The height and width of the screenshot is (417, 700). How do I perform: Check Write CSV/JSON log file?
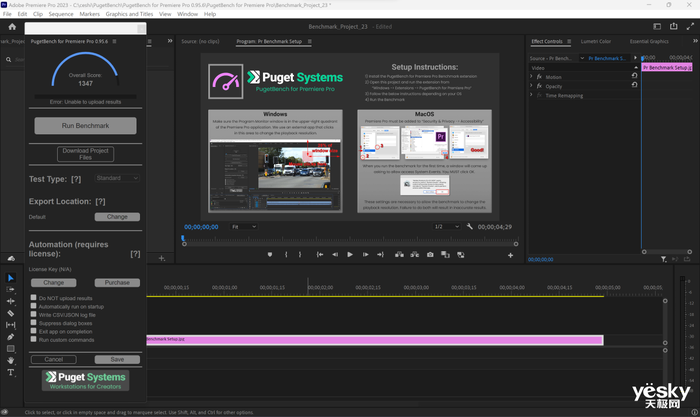coord(33,314)
